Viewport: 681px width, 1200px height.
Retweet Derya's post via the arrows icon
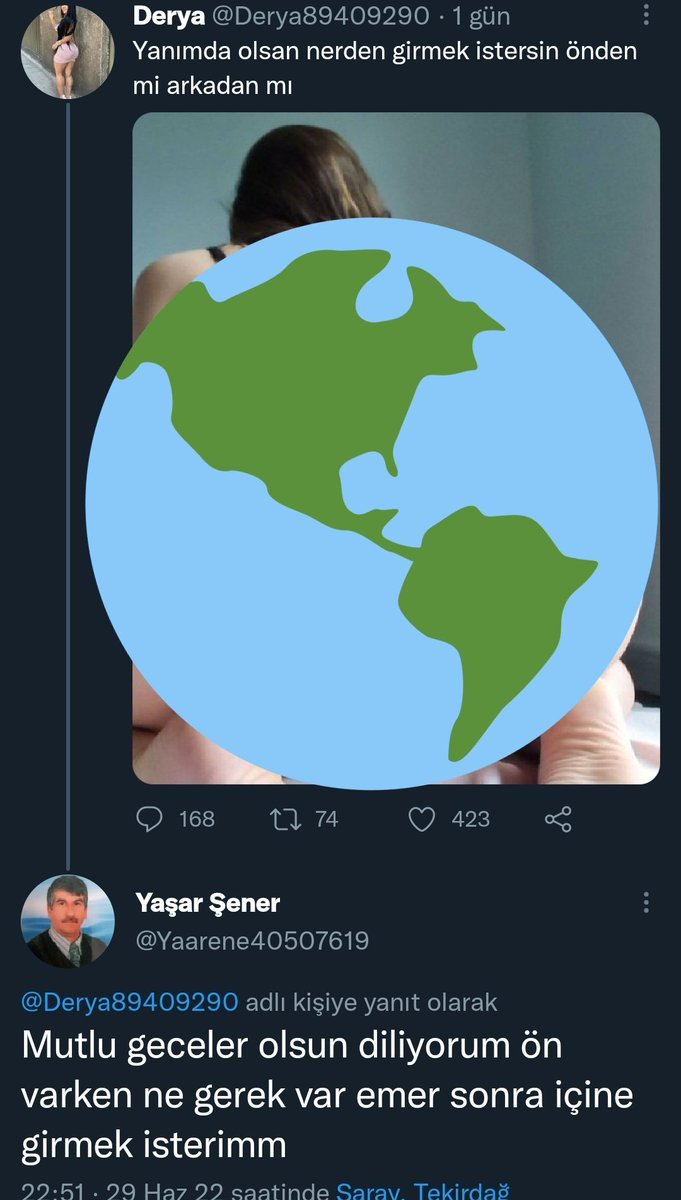pyautogui.click(x=285, y=819)
